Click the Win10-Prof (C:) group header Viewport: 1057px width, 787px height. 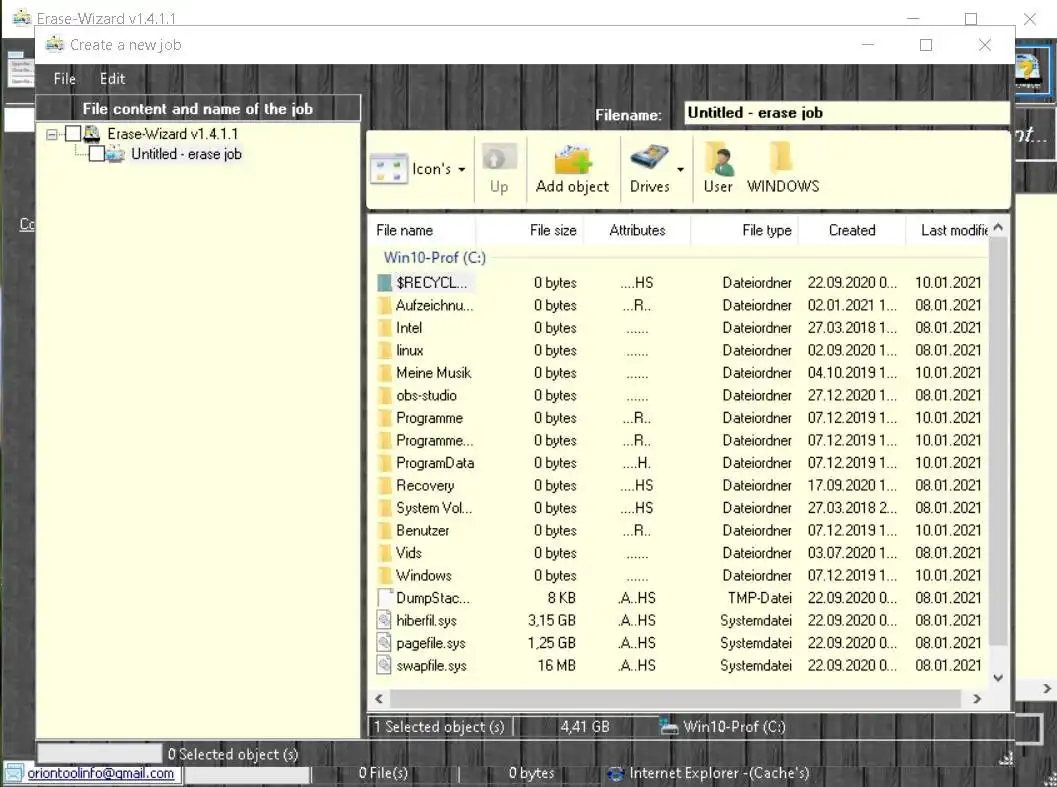click(x=434, y=258)
